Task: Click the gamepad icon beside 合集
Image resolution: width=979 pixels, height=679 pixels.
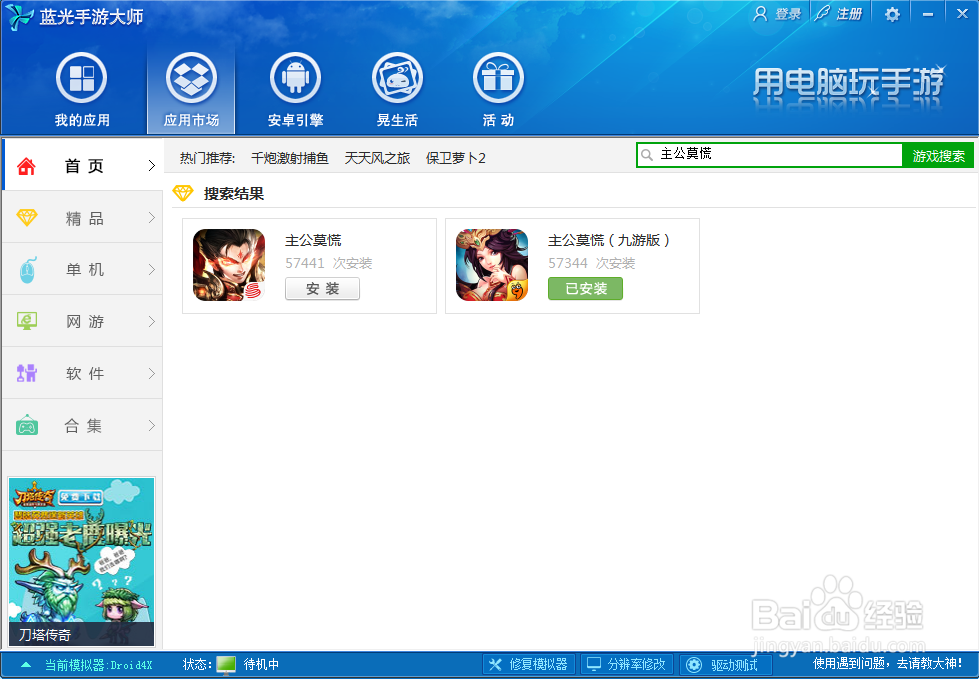Action: point(27,425)
